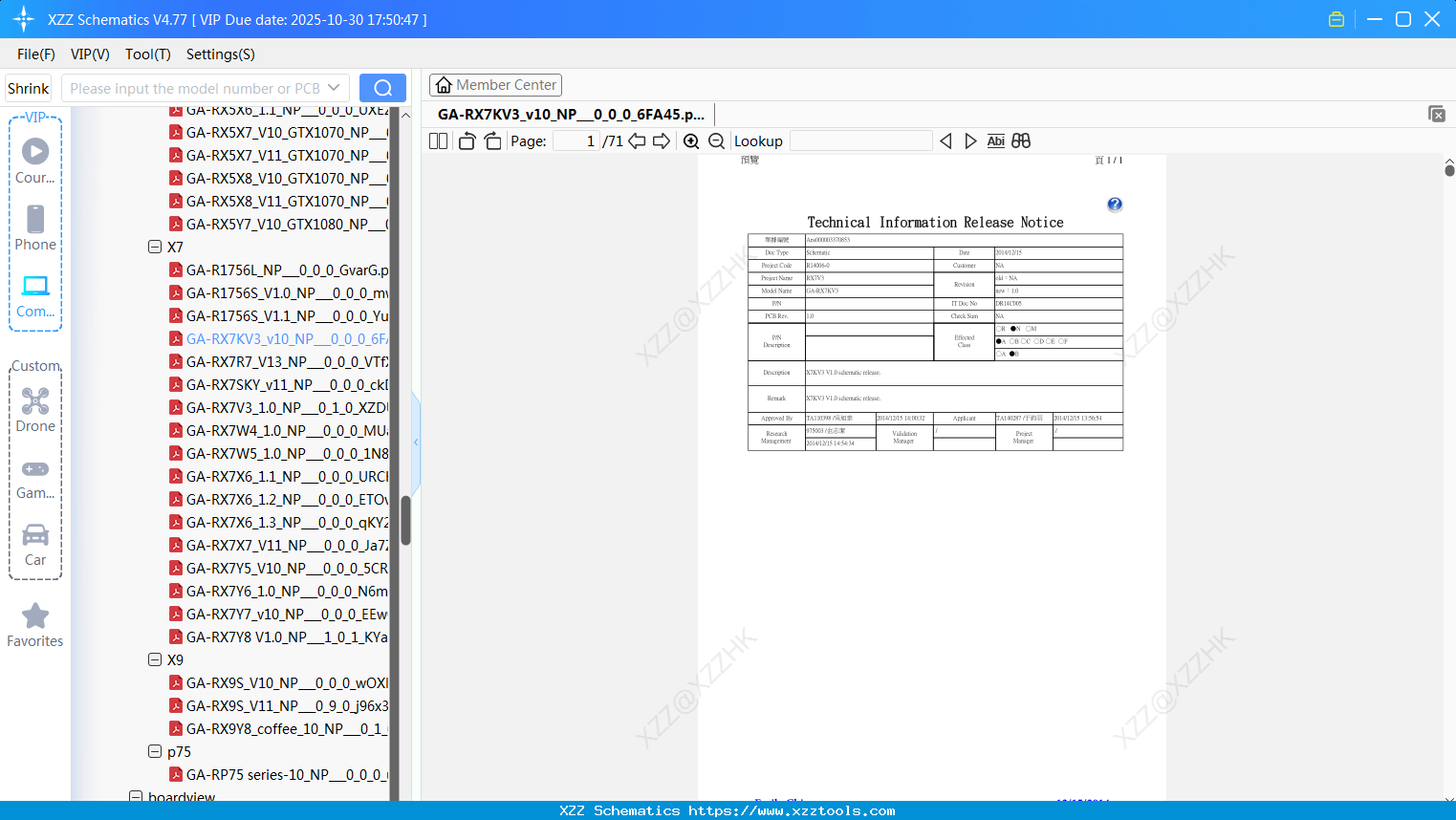Screen dimensions: 1456x820
Task: Open GA-RX7SKY_v11_NP file
Action: click(279, 384)
